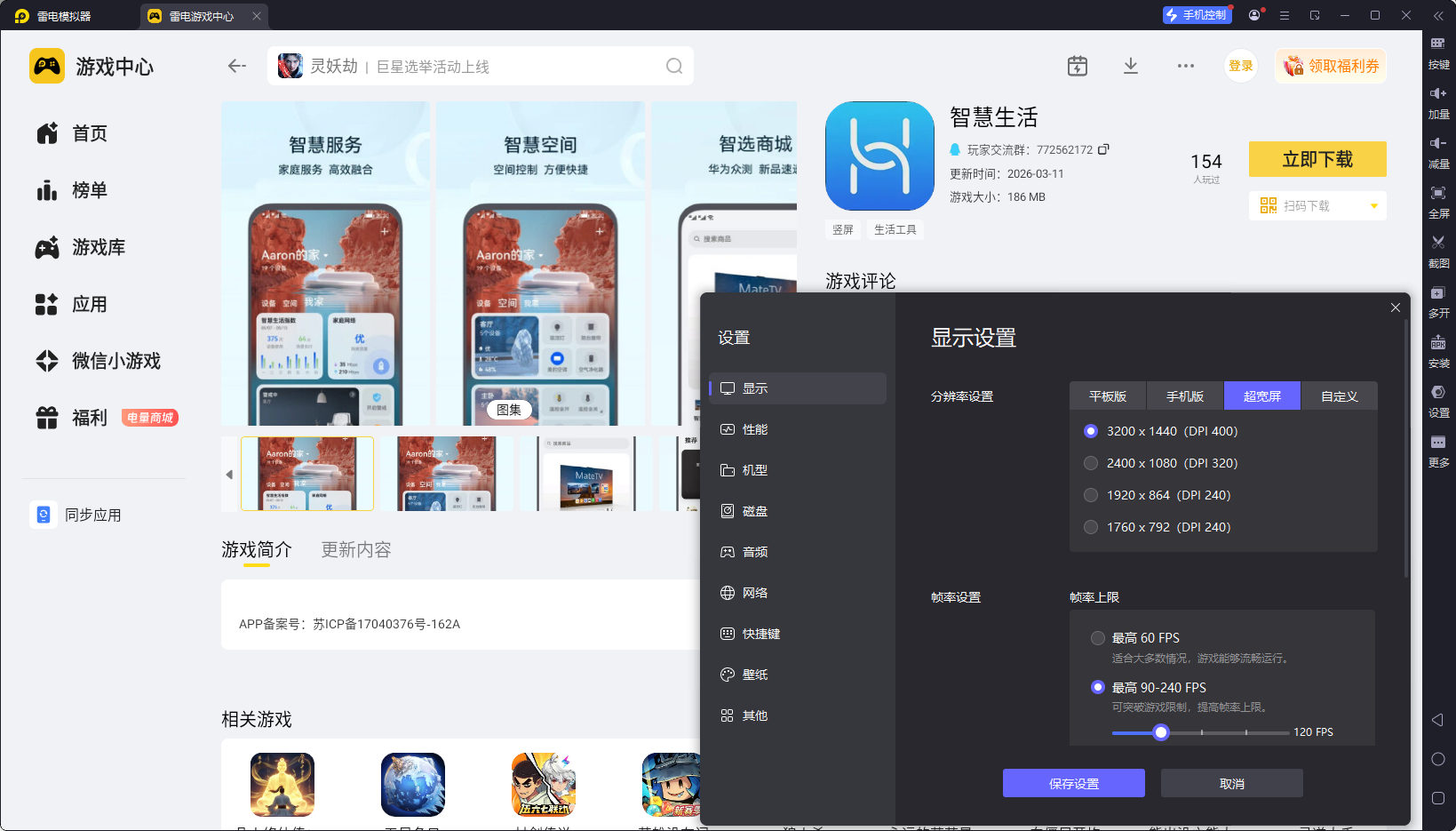Image resolution: width=1456 pixels, height=831 pixels.
Task: Collapse the right sidebar with double chevron
Action: coord(1438,16)
